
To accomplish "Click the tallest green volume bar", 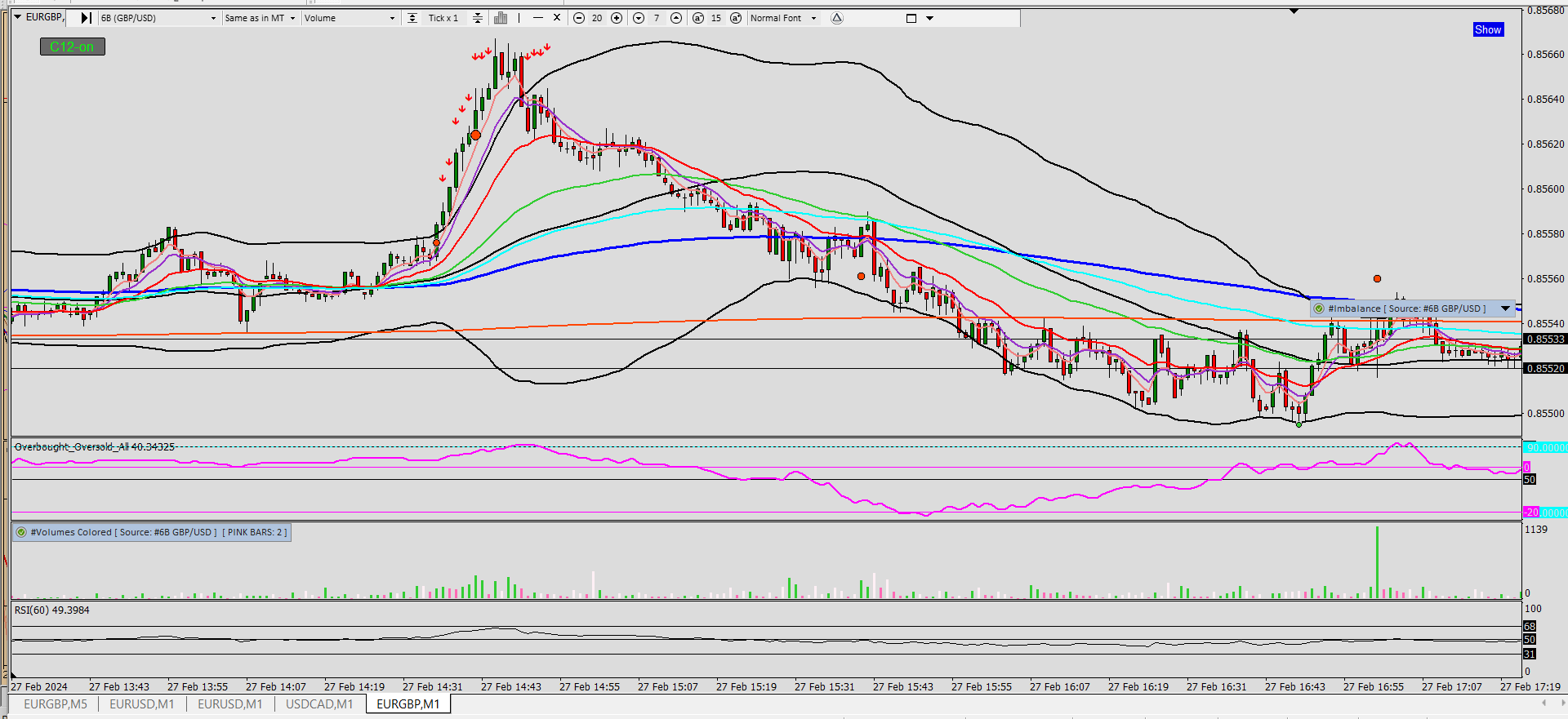I will tap(1377, 562).
